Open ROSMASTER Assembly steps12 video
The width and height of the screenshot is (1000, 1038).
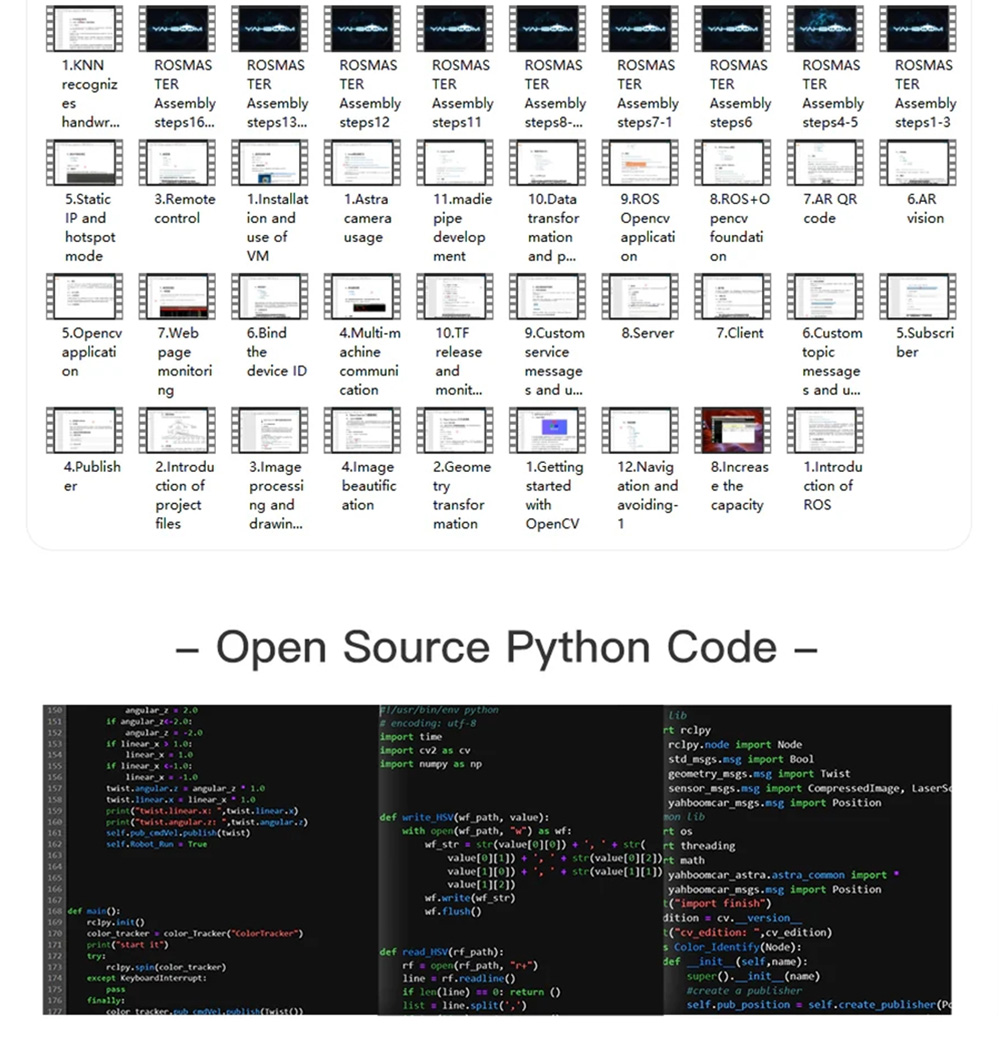coord(362,29)
